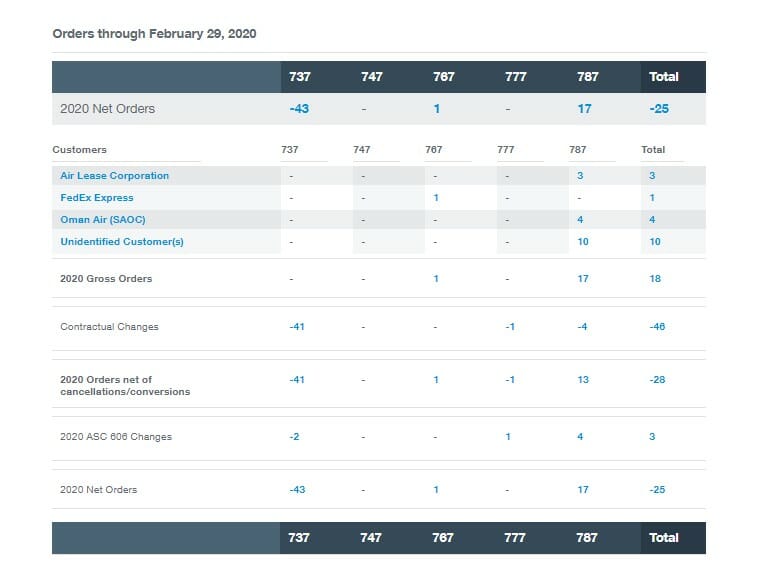Viewport: 758px width, 568px height.
Task: Click the 'Customers' column heading
Action: coord(79,150)
